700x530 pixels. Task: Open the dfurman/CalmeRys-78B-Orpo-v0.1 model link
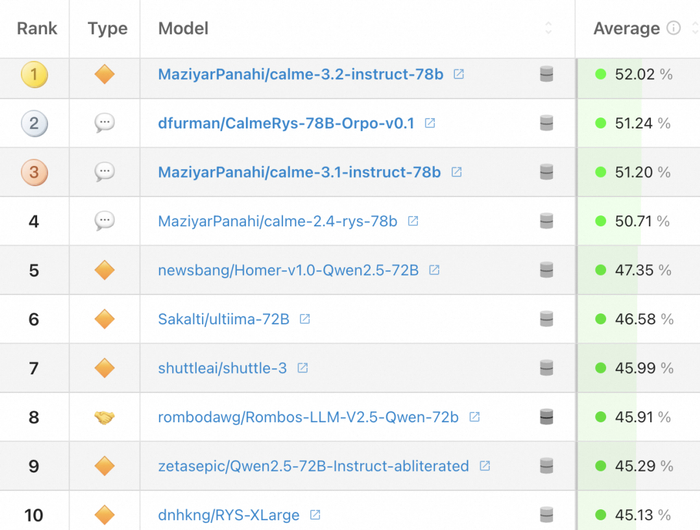tap(286, 123)
